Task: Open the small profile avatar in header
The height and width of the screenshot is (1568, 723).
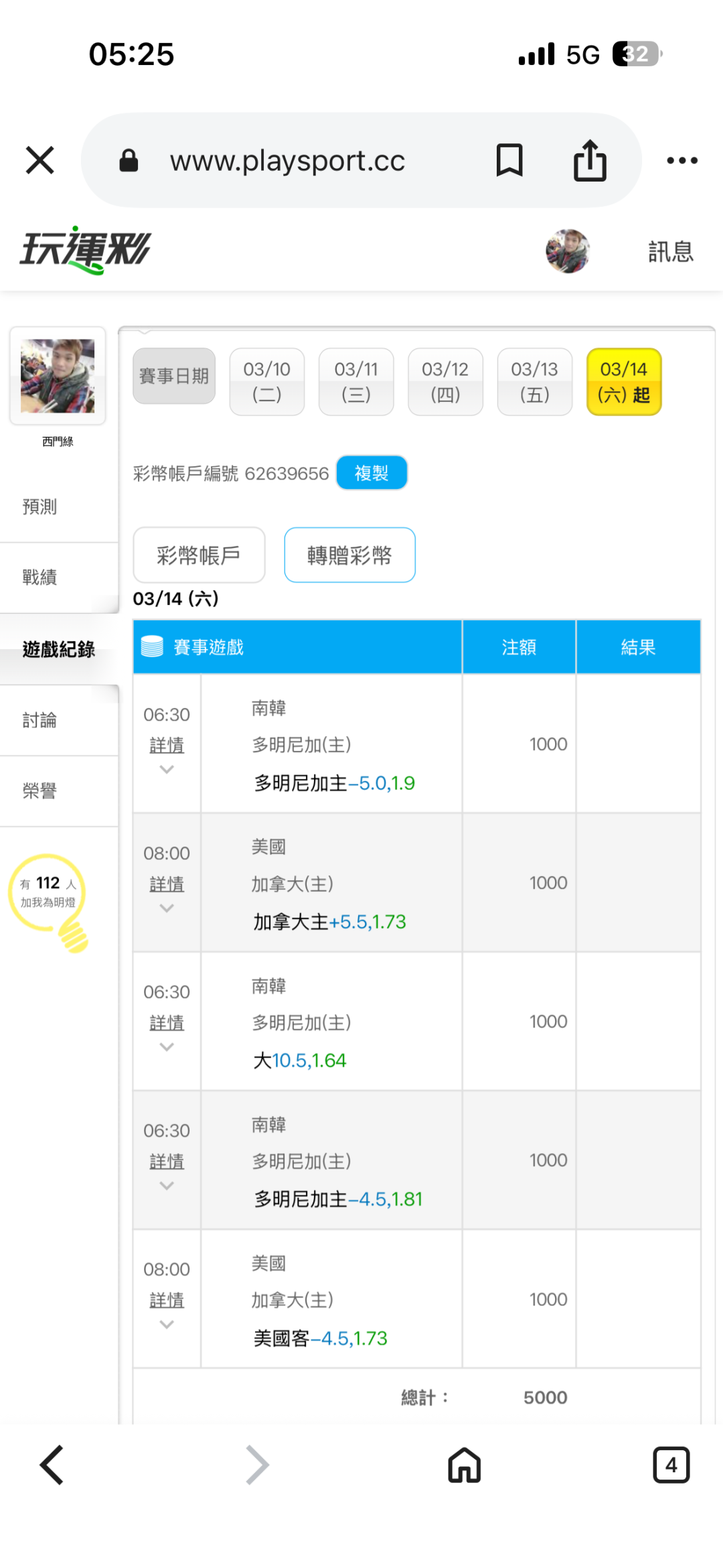Action: [568, 251]
